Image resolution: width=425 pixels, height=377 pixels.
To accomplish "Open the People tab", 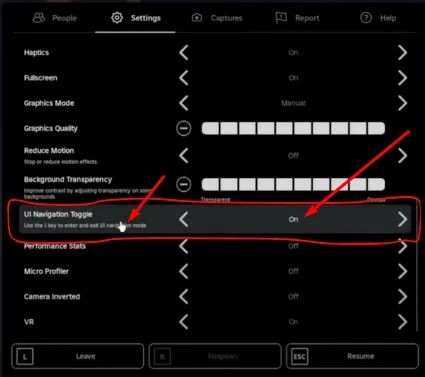I will pos(55,18).
